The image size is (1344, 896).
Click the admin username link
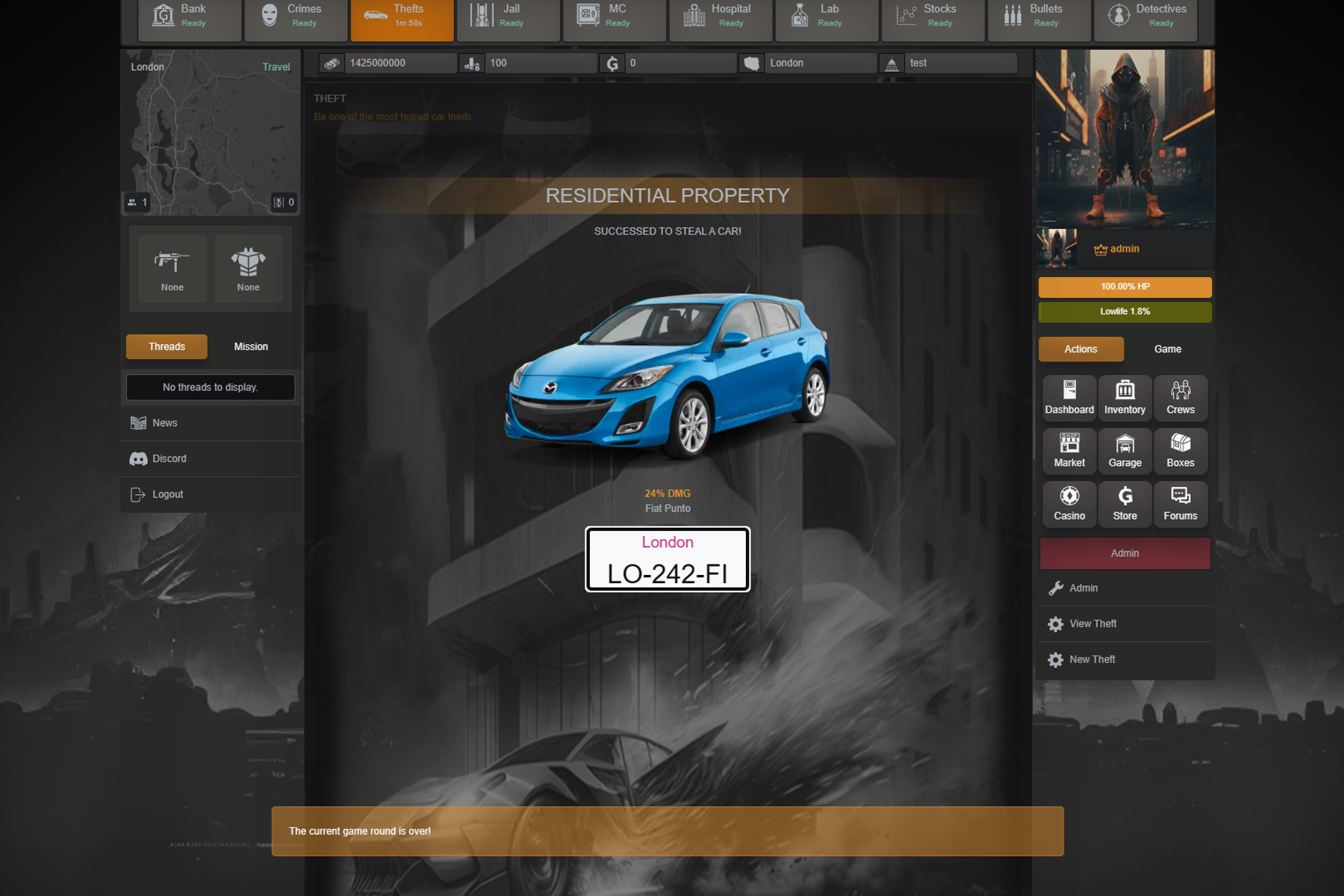pos(1124,249)
